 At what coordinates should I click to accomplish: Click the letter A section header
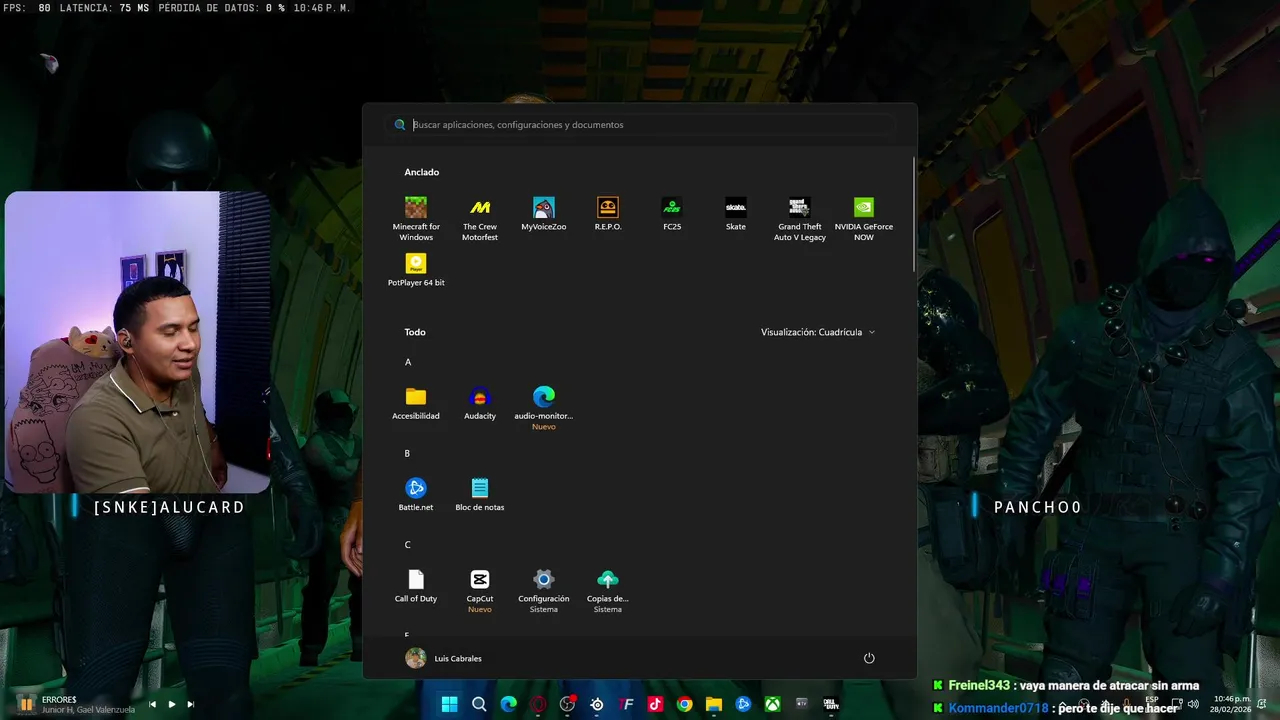408,362
